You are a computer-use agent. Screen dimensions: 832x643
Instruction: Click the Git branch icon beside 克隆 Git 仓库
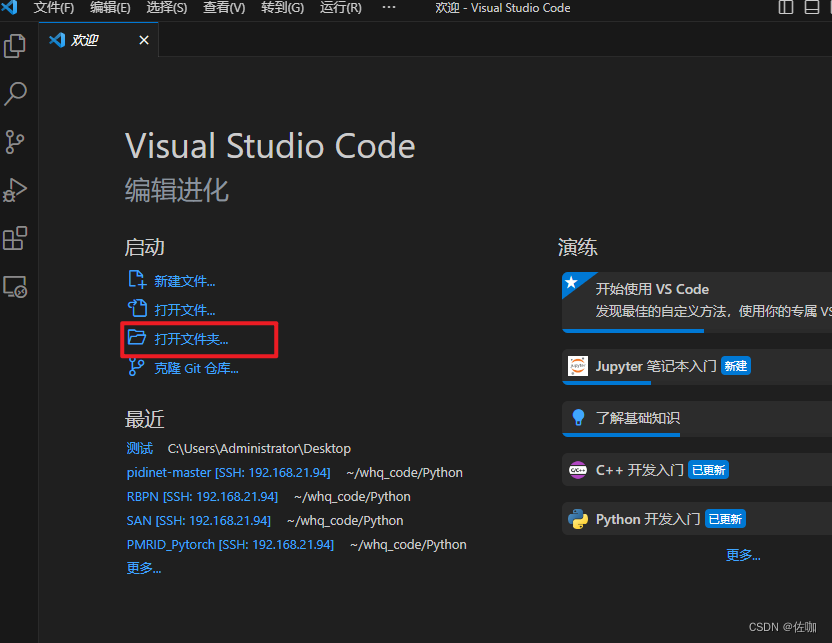point(136,367)
